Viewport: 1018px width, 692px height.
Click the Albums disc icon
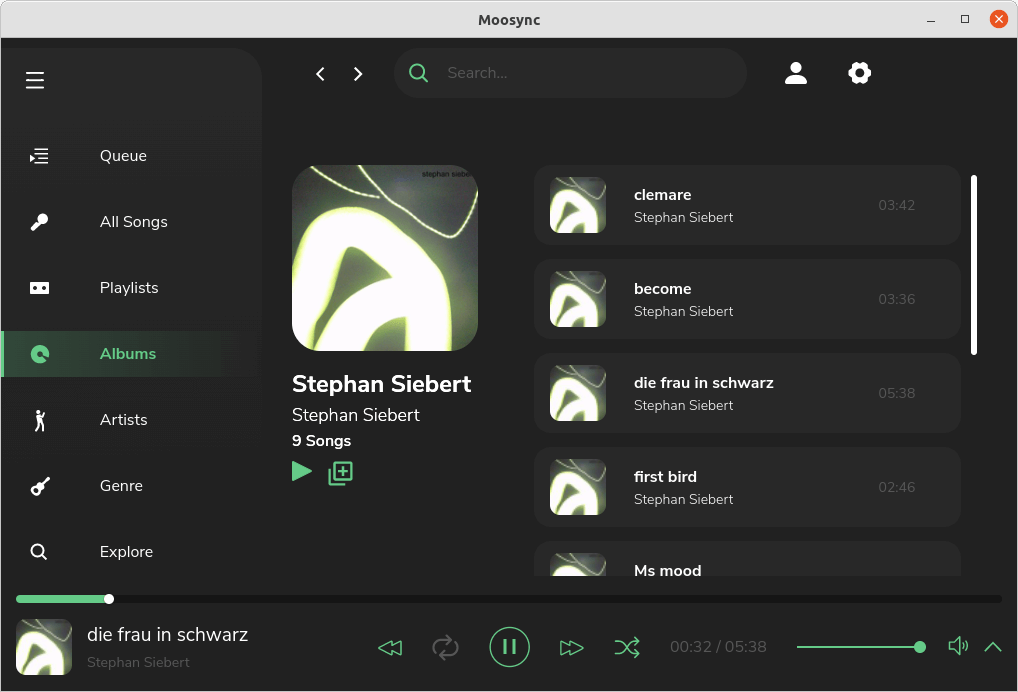pos(40,354)
